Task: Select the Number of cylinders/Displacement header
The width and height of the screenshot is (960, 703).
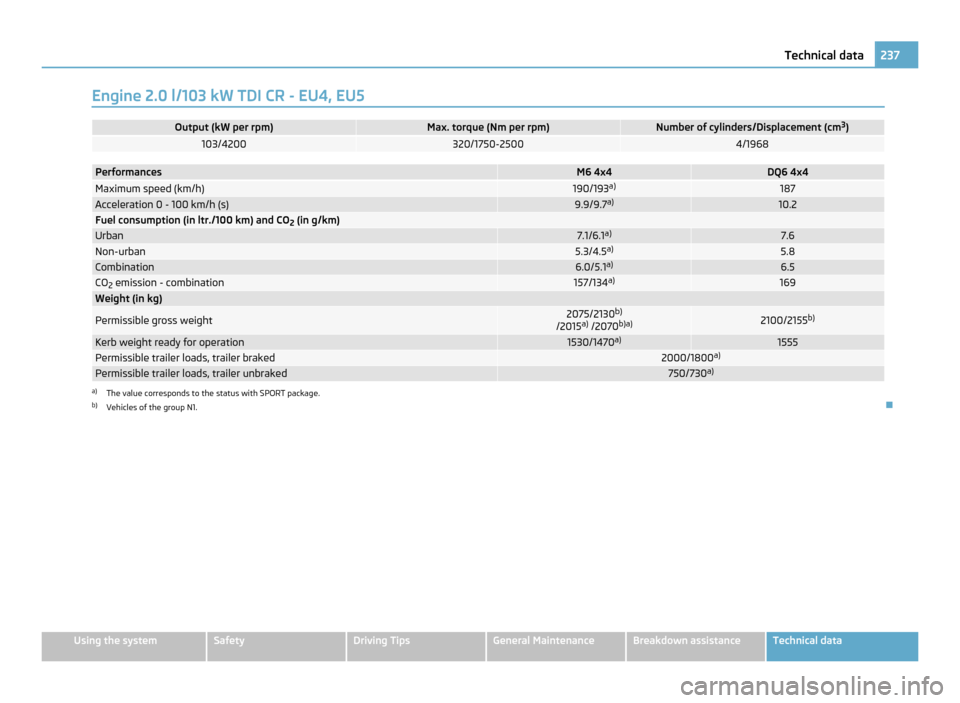Action: [x=752, y=127]
